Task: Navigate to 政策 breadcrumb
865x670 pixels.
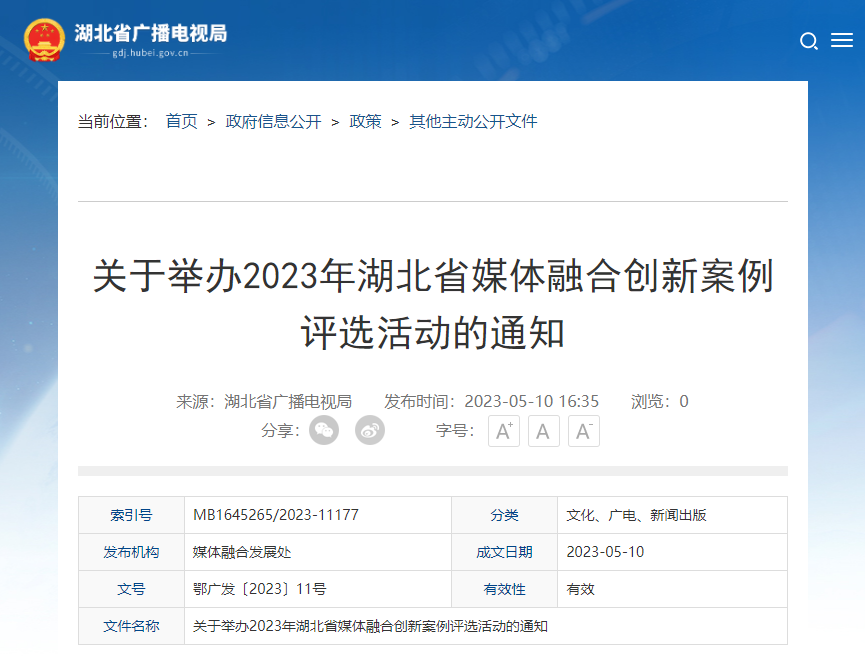Action: click(365, 121)
